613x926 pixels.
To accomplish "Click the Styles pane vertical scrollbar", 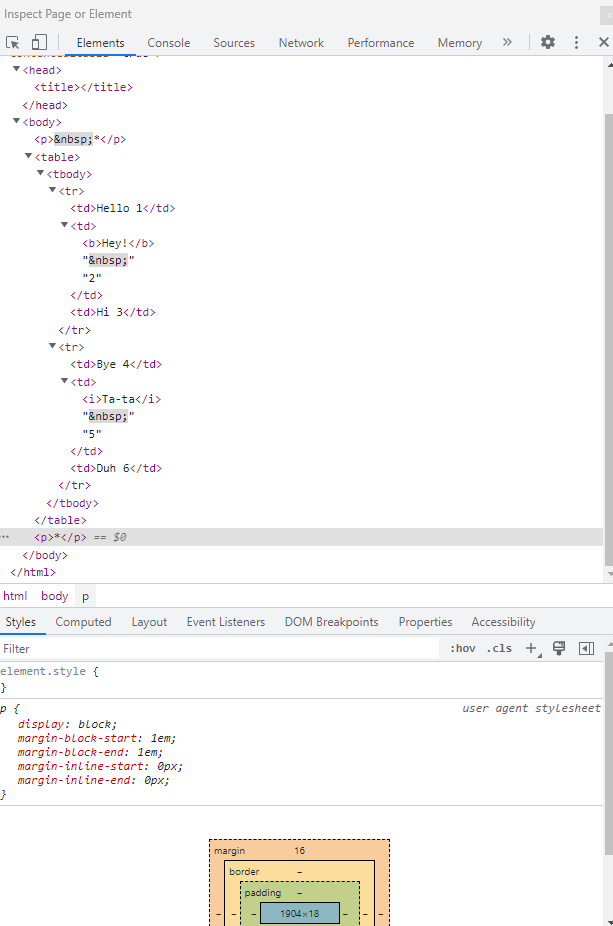I will coord(609,753).
